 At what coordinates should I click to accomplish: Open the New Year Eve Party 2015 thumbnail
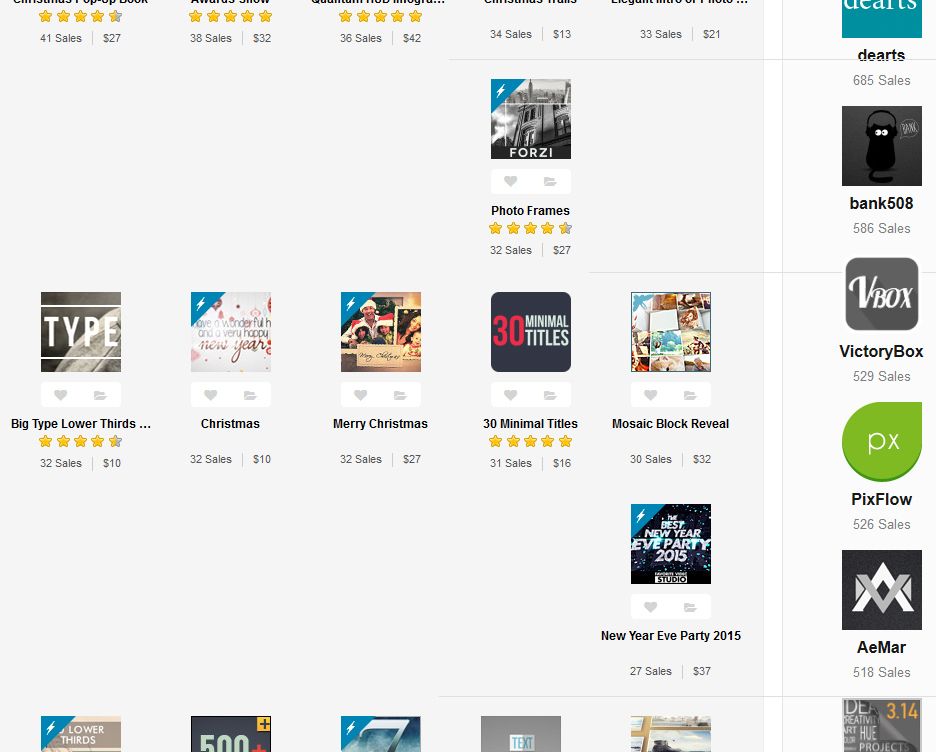(671, 544)
